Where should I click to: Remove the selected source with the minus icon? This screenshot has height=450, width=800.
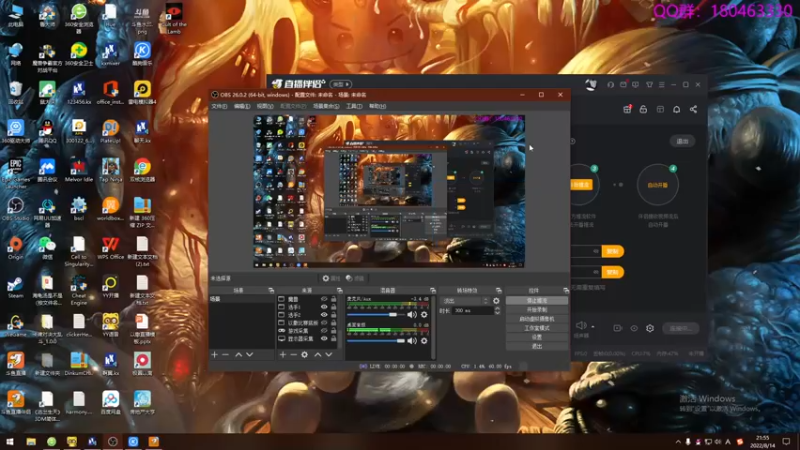[293, 354]
